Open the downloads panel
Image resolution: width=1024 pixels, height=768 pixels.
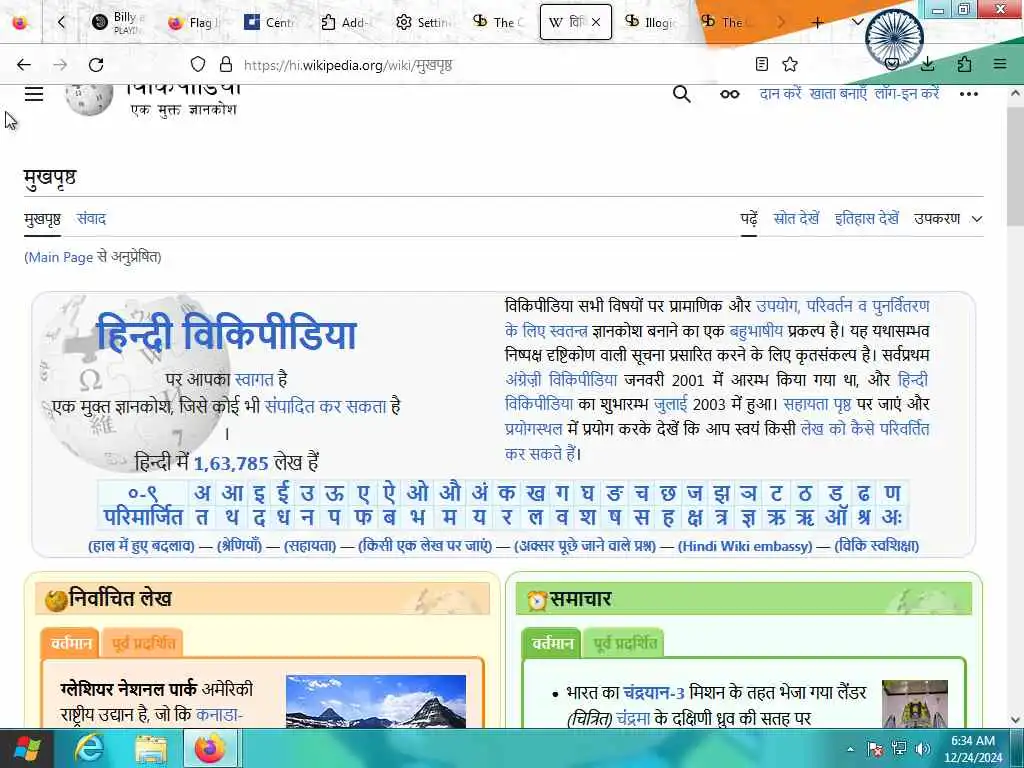927,64
